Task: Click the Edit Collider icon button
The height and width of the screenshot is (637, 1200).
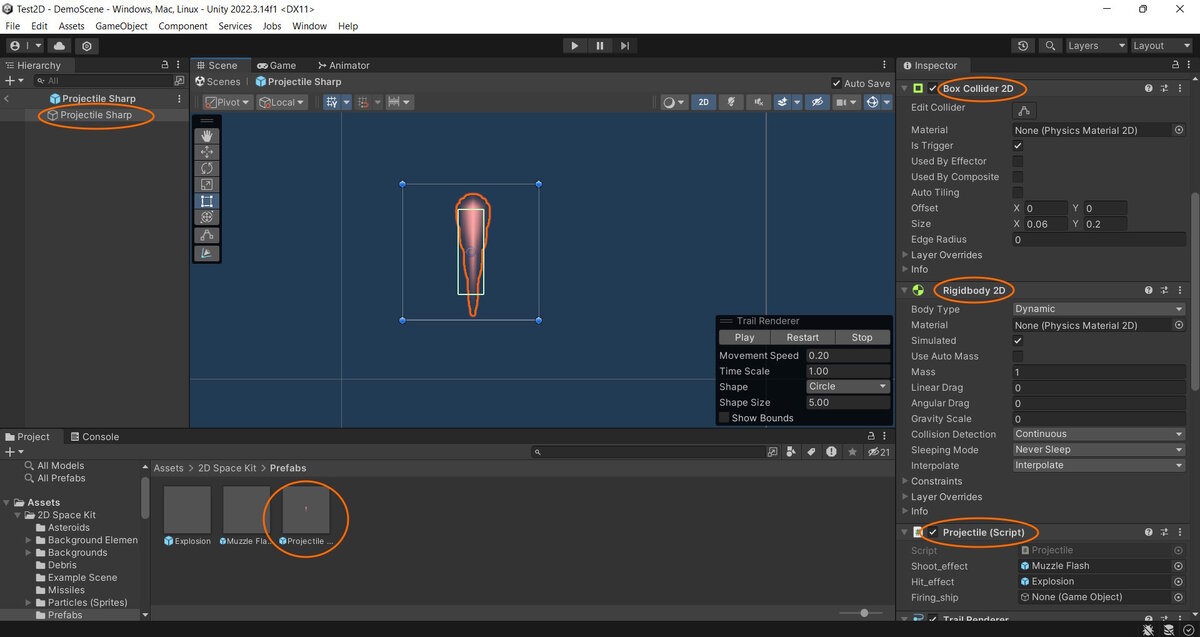Action: pos(1025,109)
